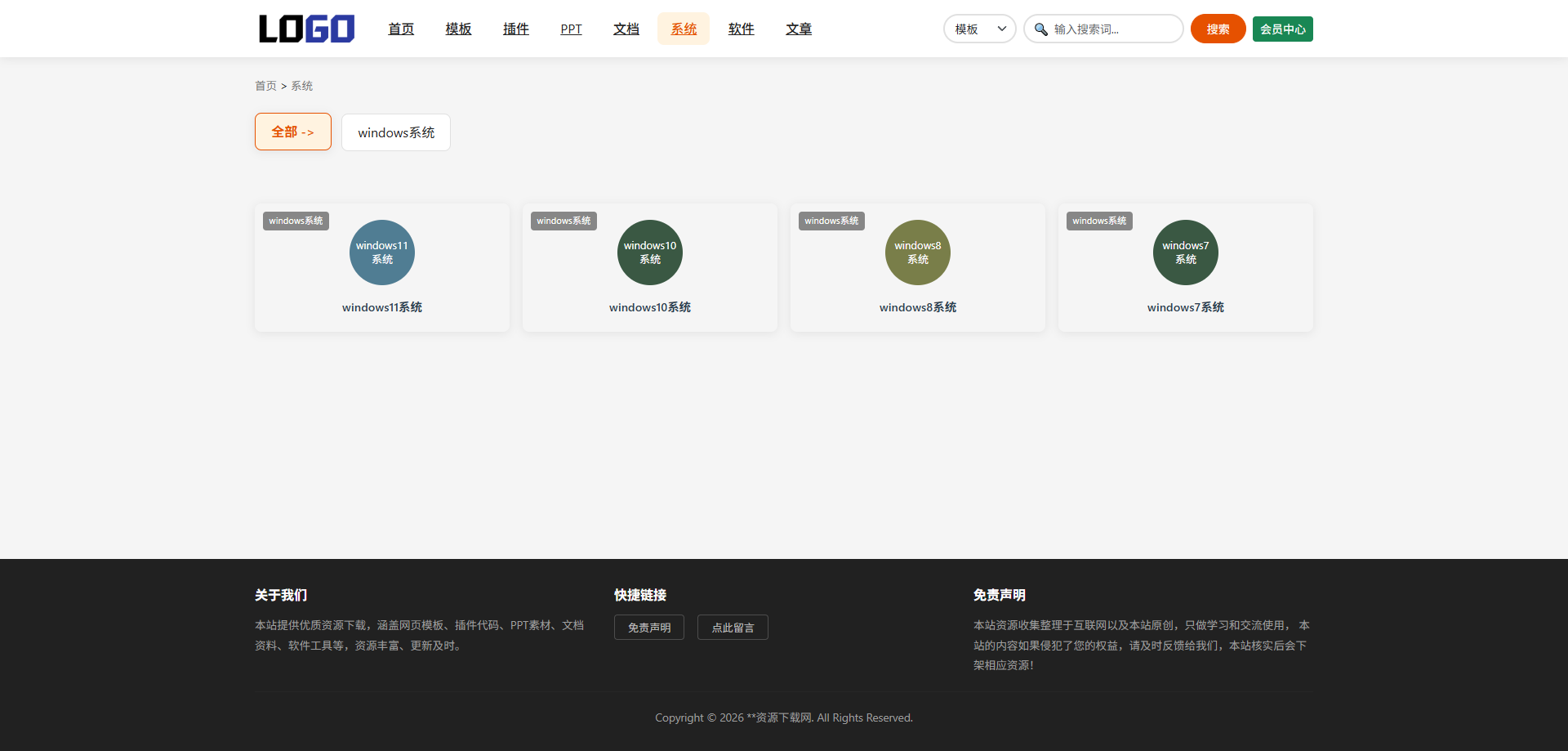Select the highlighted 系统 navigation item
The height and width of the screenshot is (751, 1568).
[x=684, y=29]
